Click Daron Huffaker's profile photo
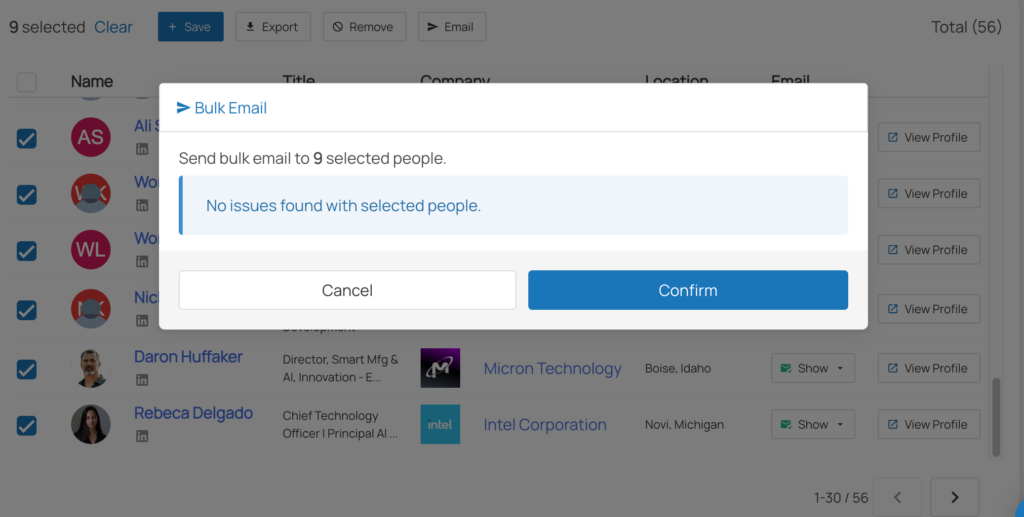The height and width of the screenshot is (517, 1024). point(91,368)
